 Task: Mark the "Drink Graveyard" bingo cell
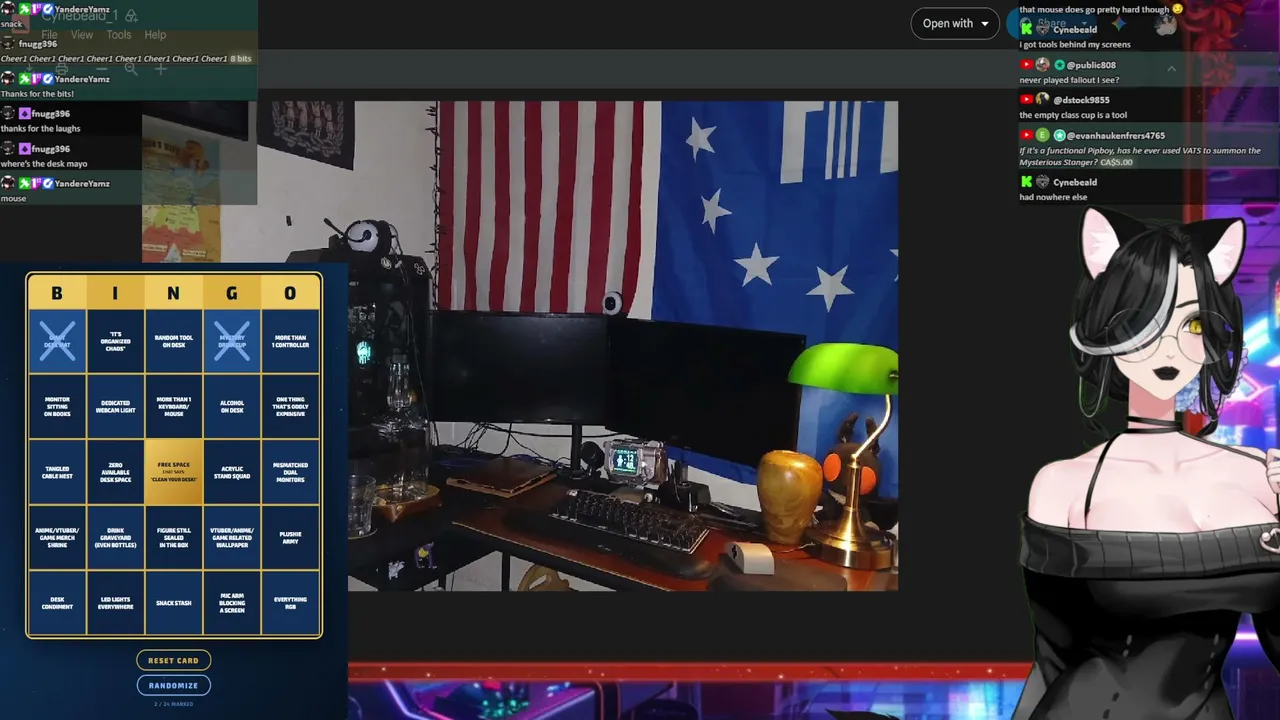pos(115,537)
